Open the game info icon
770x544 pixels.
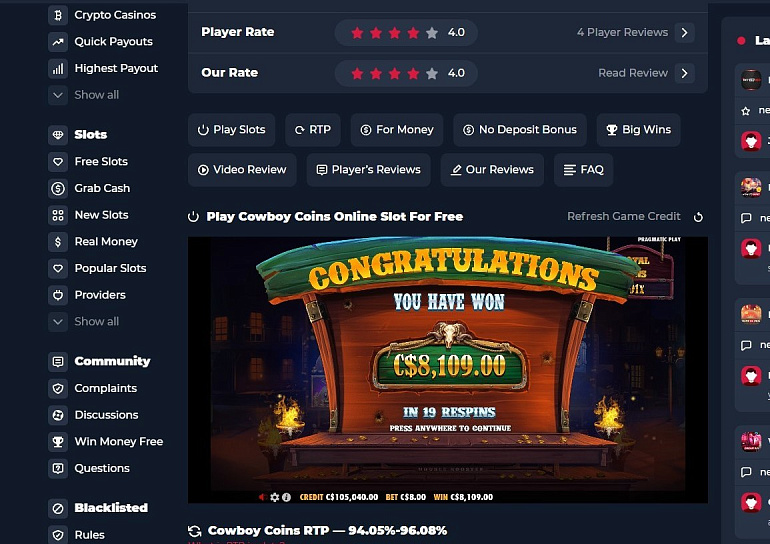(x=286, y=497)
